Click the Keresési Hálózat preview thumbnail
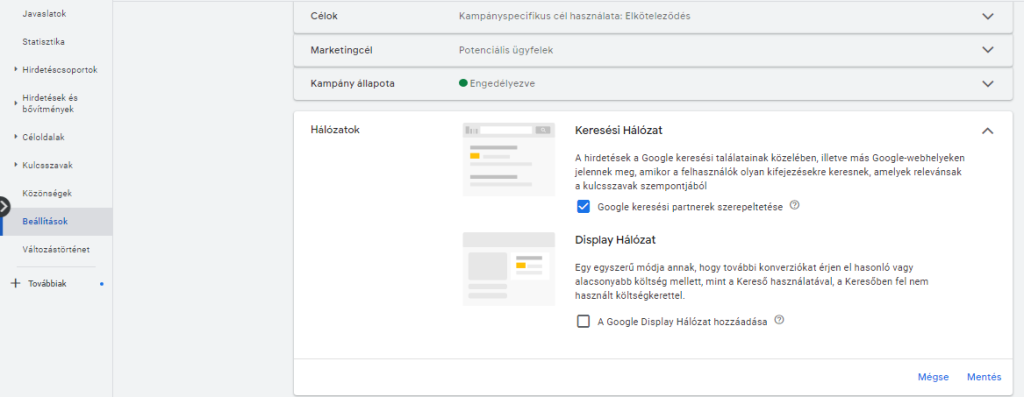This screenshot has height=397, width=1024. (509, 159)
